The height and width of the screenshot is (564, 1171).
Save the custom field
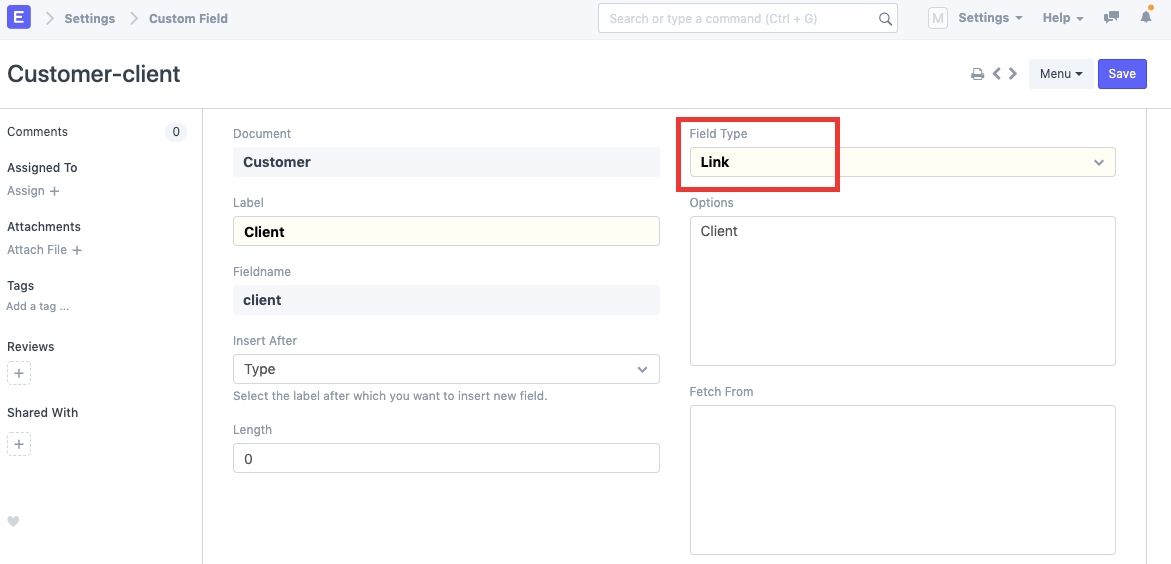click(x=1122, y=74)
